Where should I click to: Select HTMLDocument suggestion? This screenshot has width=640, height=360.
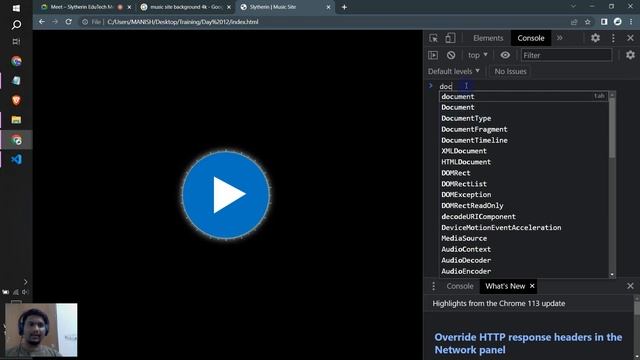pyautogui.click(x=524, y=162)
